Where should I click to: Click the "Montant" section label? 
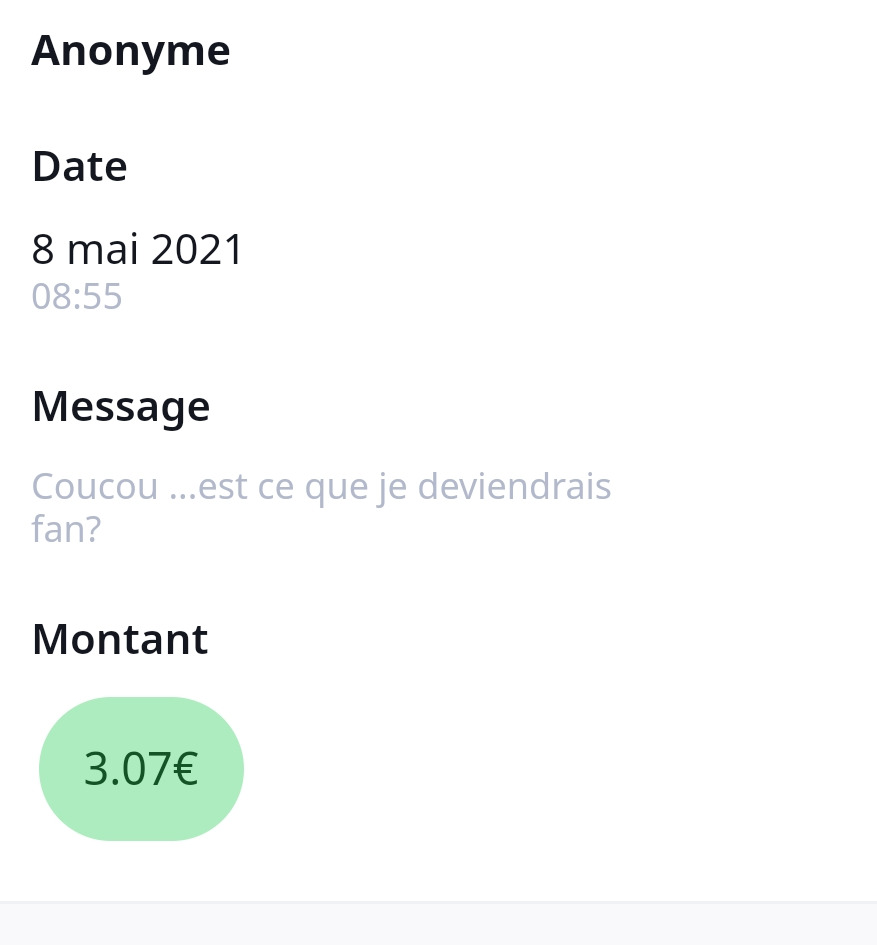coord(120,639)
